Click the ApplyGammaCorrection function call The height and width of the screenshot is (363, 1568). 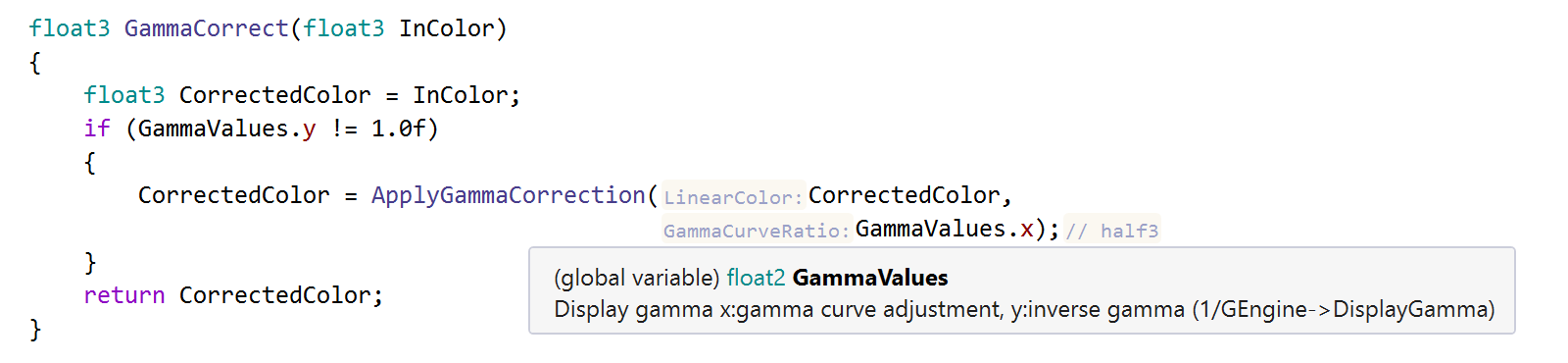[508, 195]
